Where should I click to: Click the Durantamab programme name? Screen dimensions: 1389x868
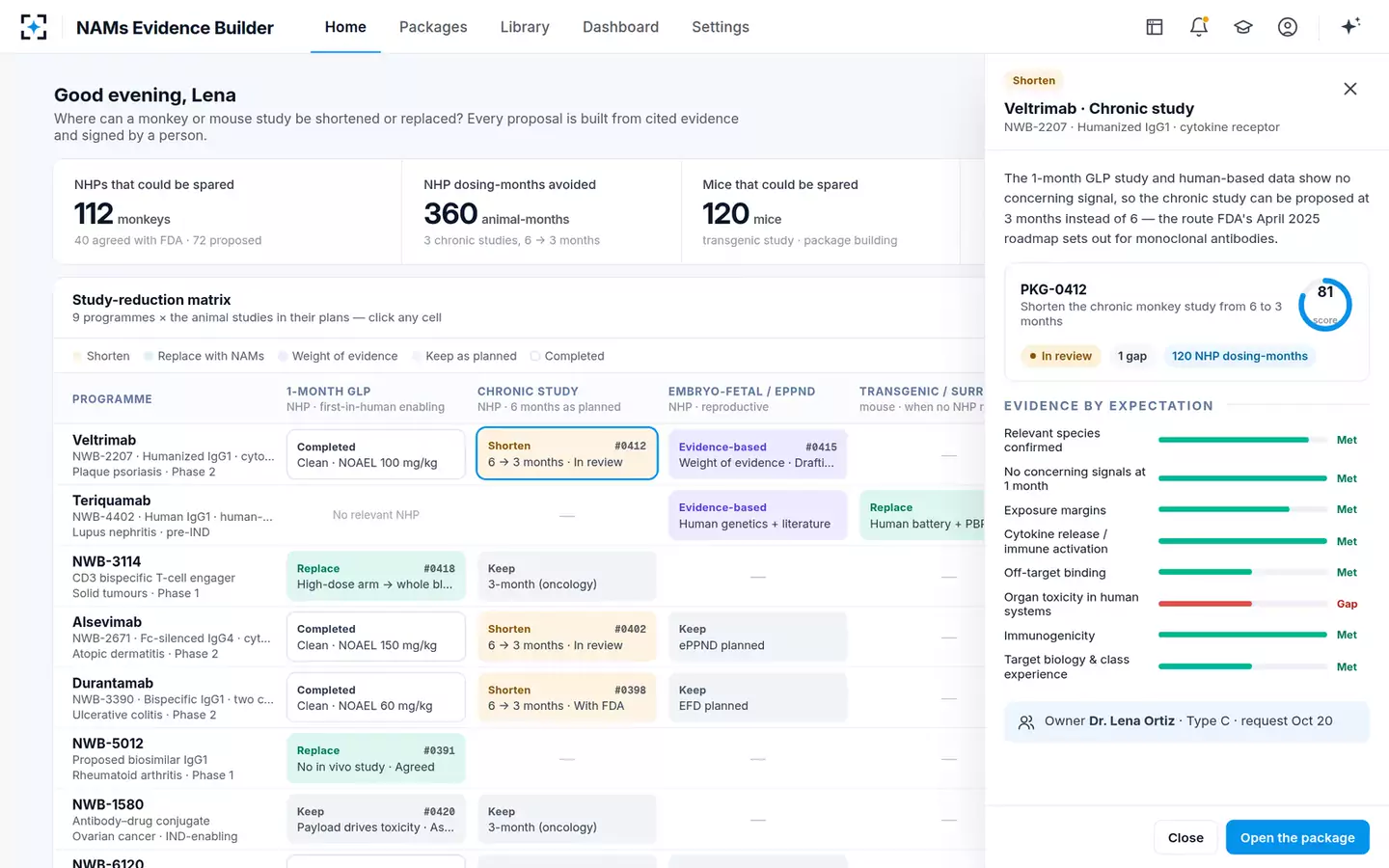click(x=113, y=683)
